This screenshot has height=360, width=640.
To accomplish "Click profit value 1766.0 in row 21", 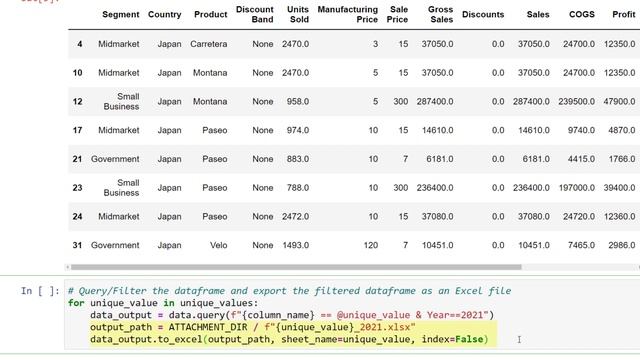I will tap(622, 159).
